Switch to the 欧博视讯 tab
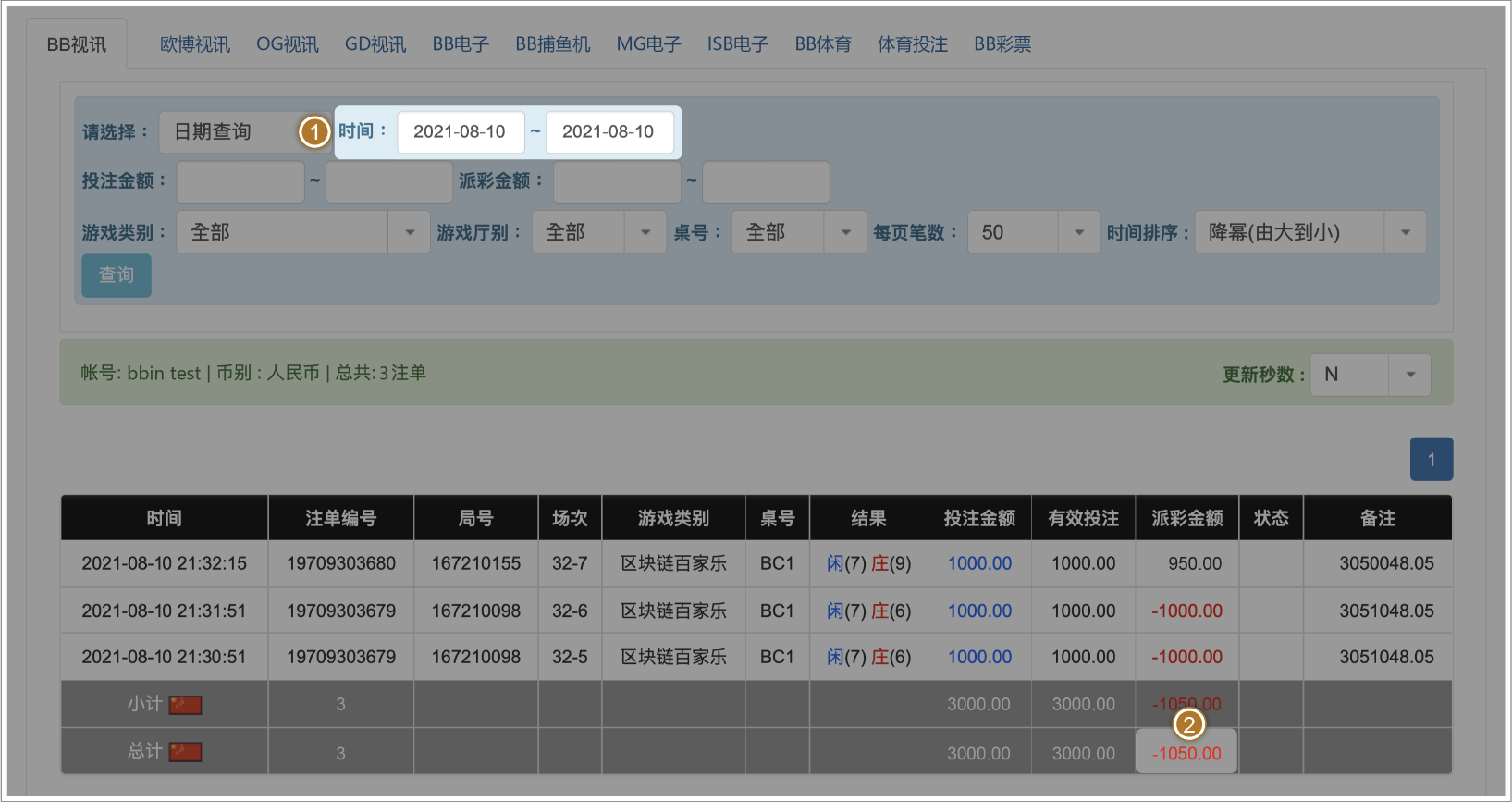This screenshot has width=1512, height=802. (x=195, y=44)
